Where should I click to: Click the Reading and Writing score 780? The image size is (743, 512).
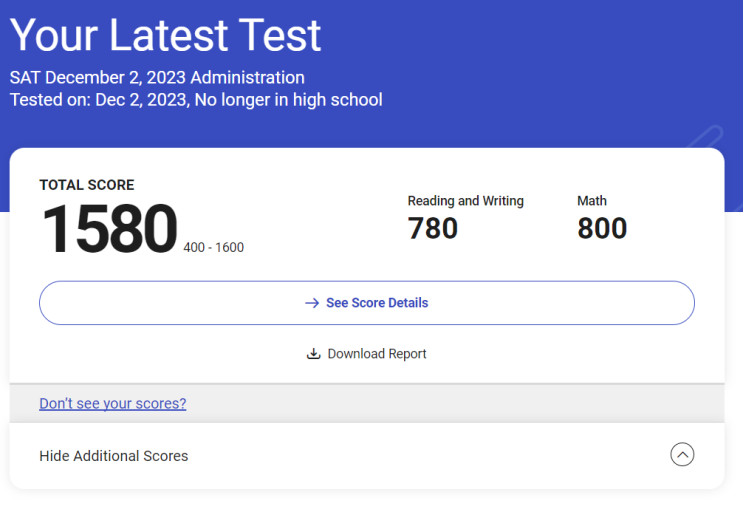[x=433, y=228]
